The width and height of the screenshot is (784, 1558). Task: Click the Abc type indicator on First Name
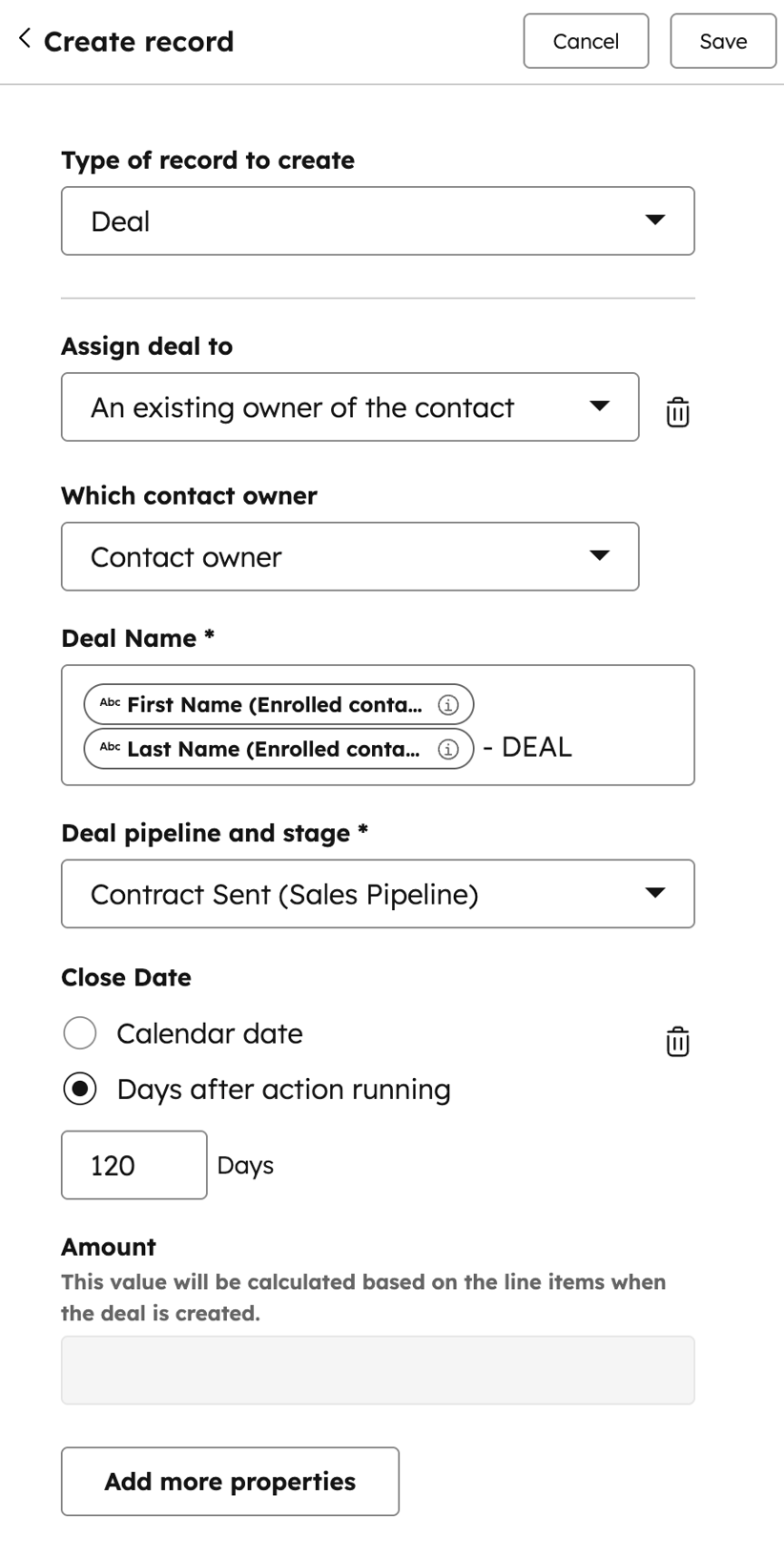pos(108,704)
